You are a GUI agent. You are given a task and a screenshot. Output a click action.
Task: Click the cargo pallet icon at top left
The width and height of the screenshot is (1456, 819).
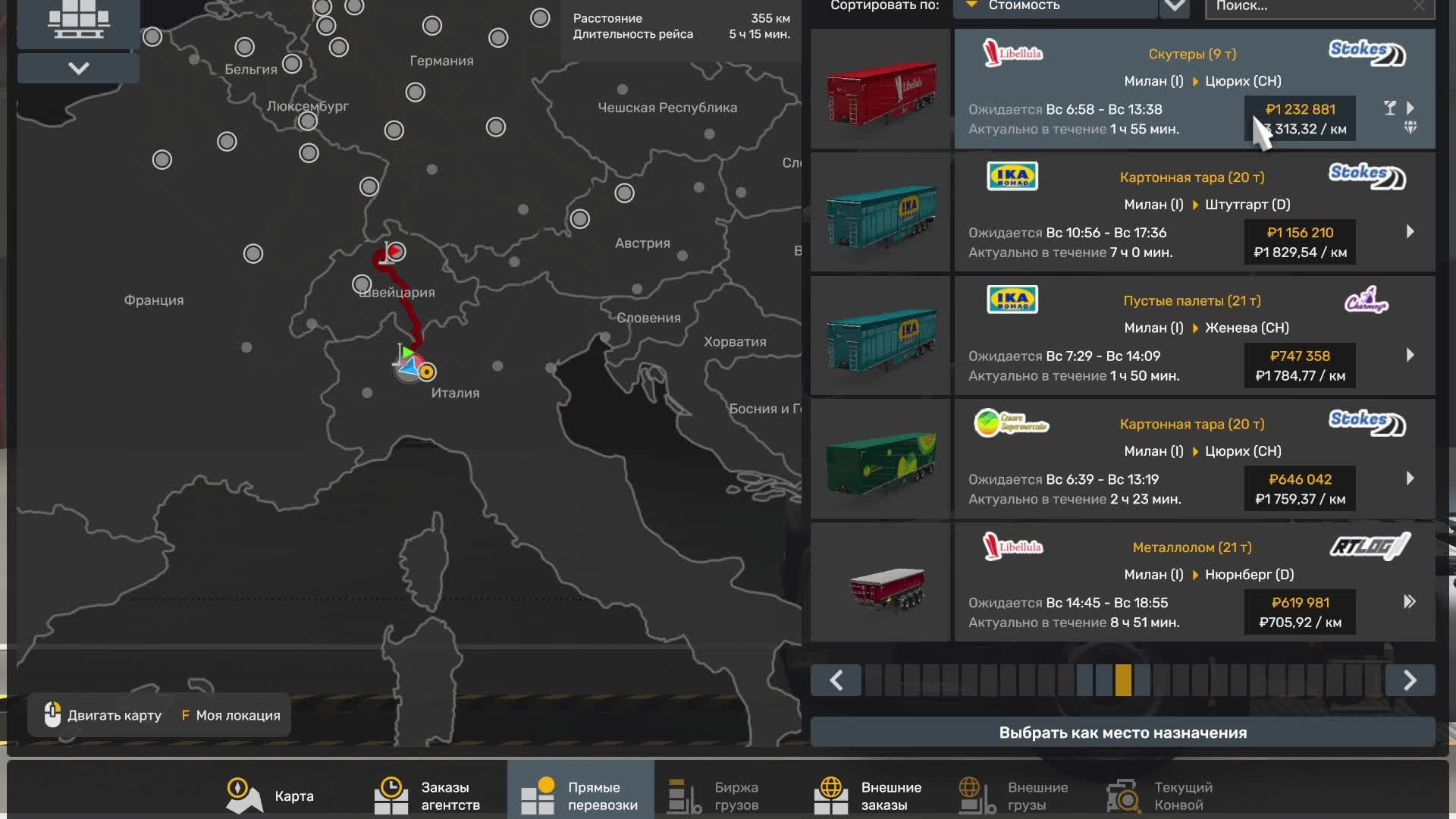(78, 20)
